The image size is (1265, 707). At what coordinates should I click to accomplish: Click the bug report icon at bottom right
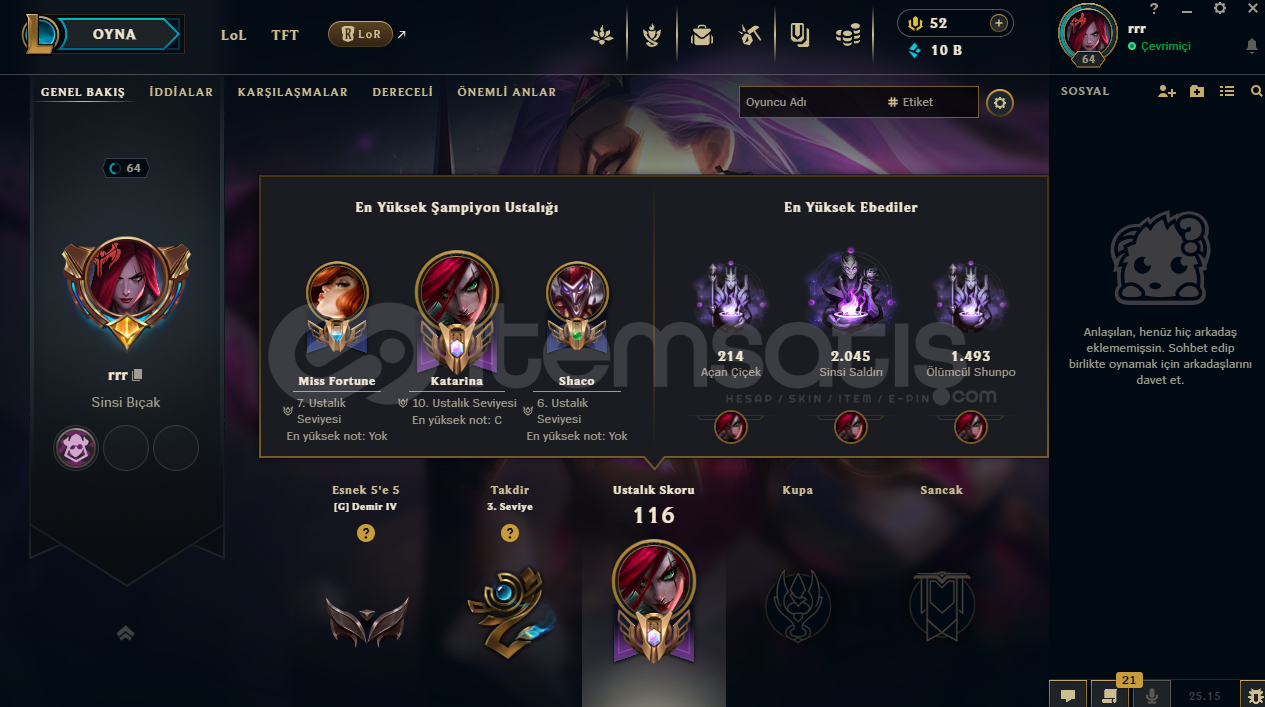(x=1252, y=695)
